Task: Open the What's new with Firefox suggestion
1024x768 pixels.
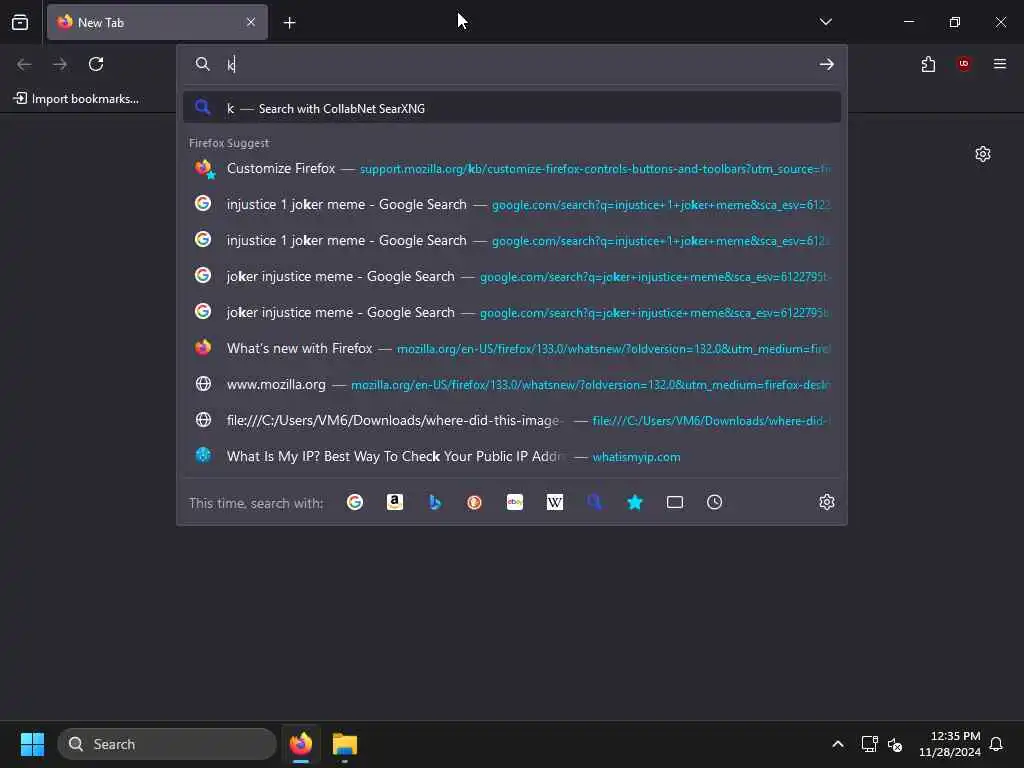Action: pyautogui.click(x=512, y=348)
